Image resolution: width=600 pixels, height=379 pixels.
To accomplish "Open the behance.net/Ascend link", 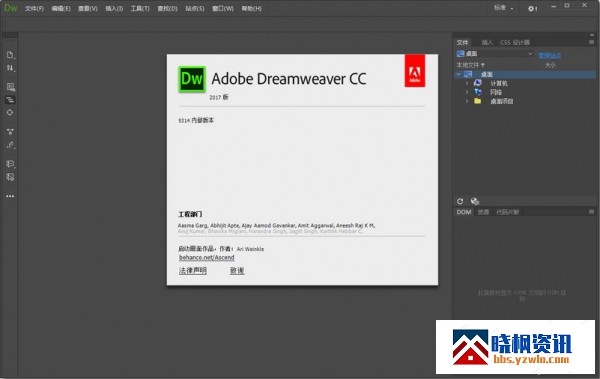I will coord(207,258).
